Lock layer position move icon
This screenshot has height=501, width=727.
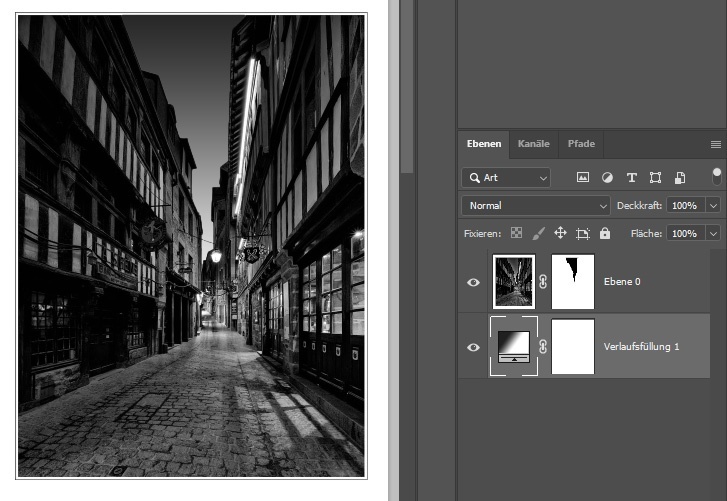pos(560,233)
